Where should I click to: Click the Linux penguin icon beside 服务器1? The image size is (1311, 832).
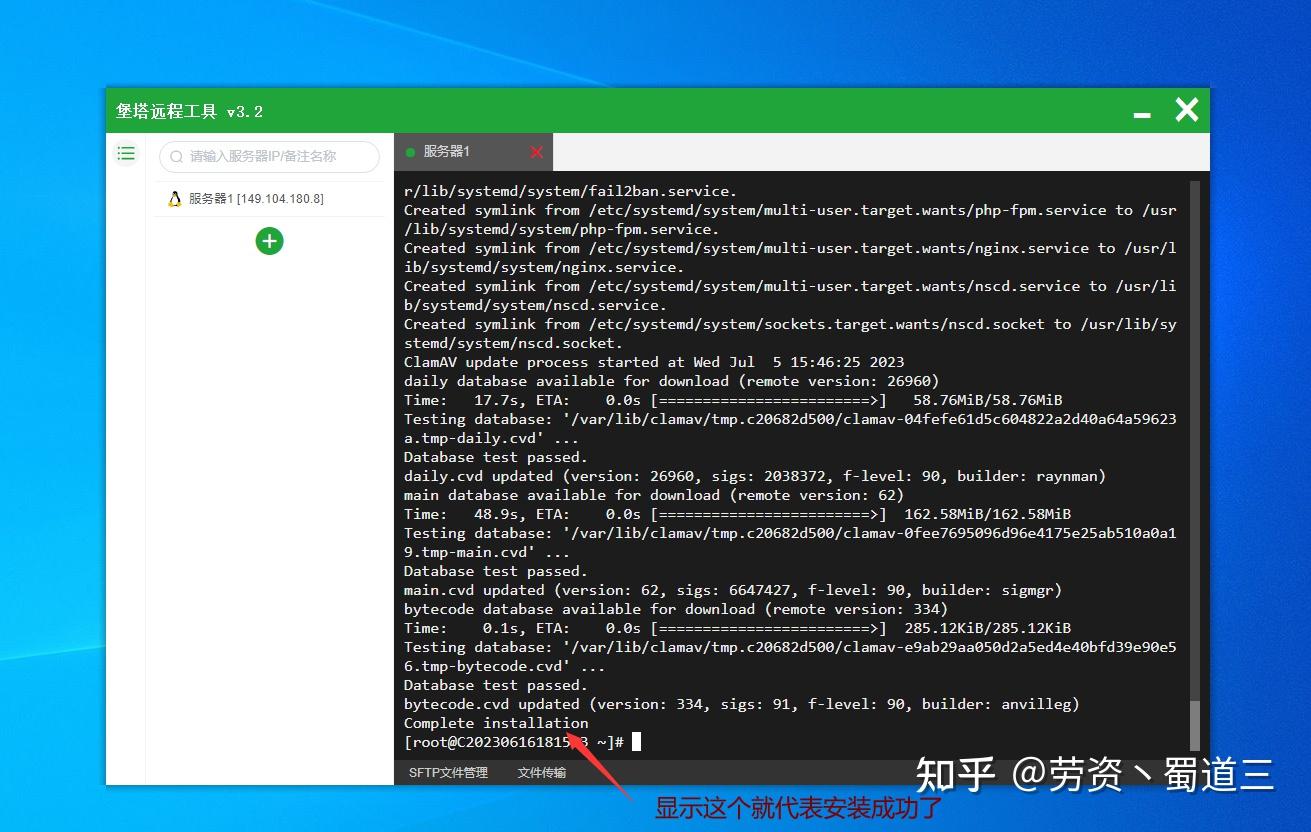pyautogui.click(x=173, y=198)
